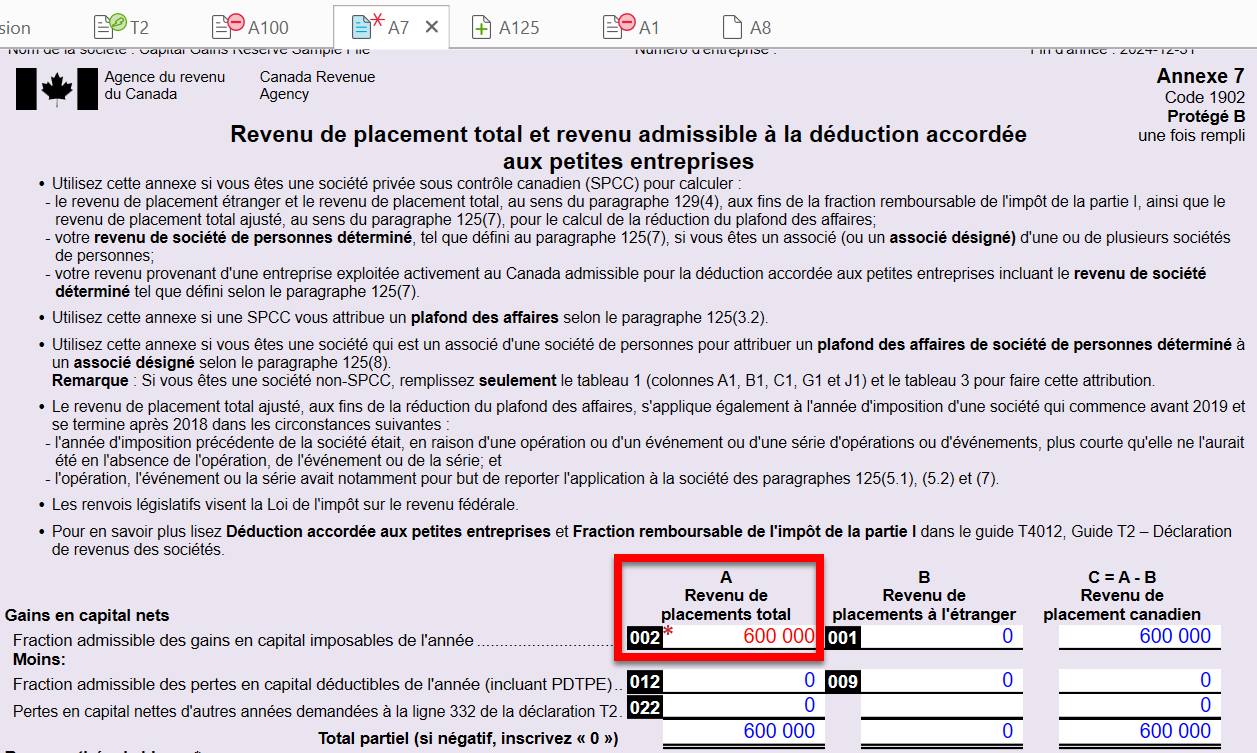
Task: Switch to the T2 tab
Action: pyautogui.click(x=121, y=27)
